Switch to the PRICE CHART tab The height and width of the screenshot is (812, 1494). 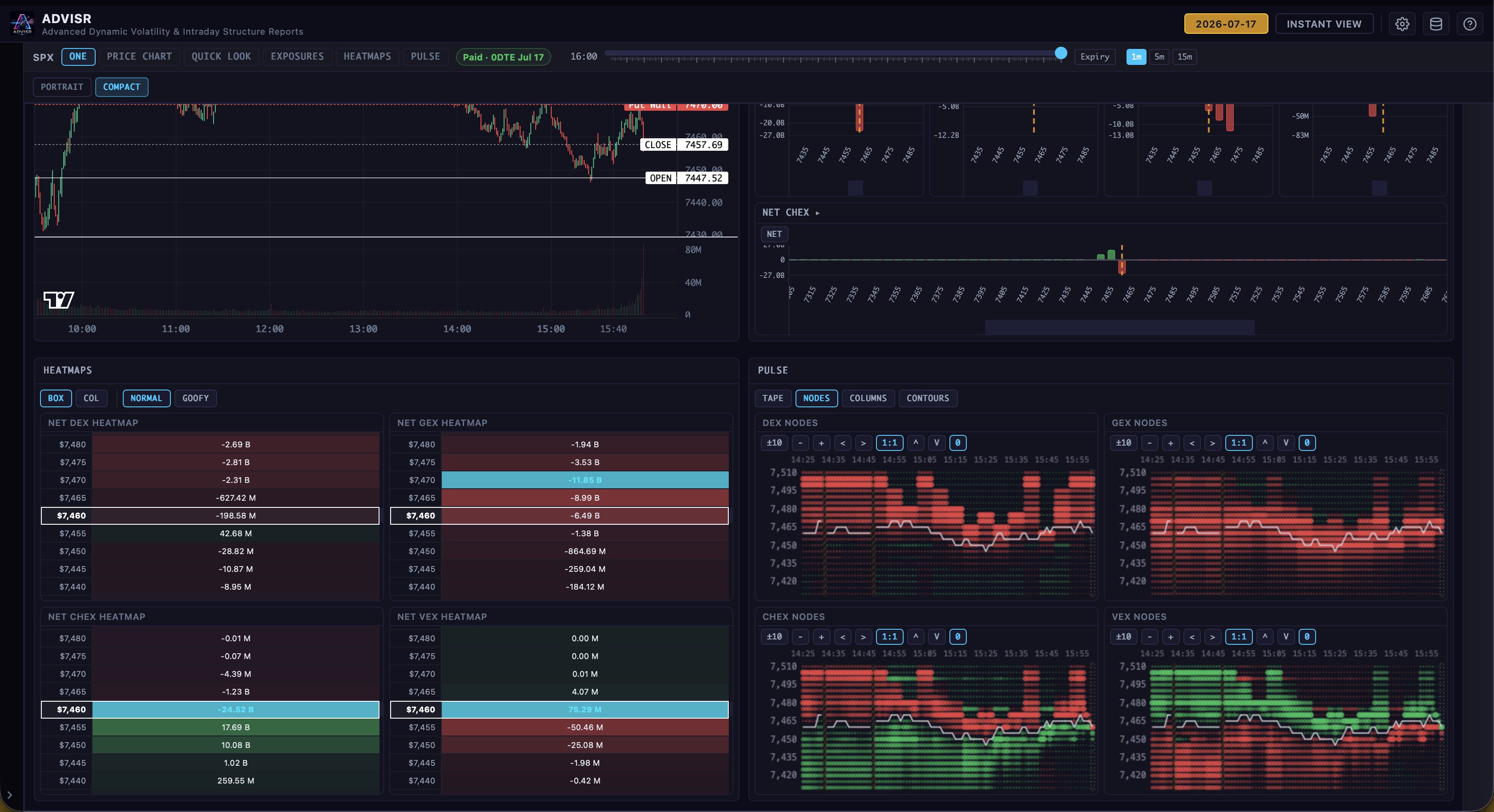coord(139,56)
